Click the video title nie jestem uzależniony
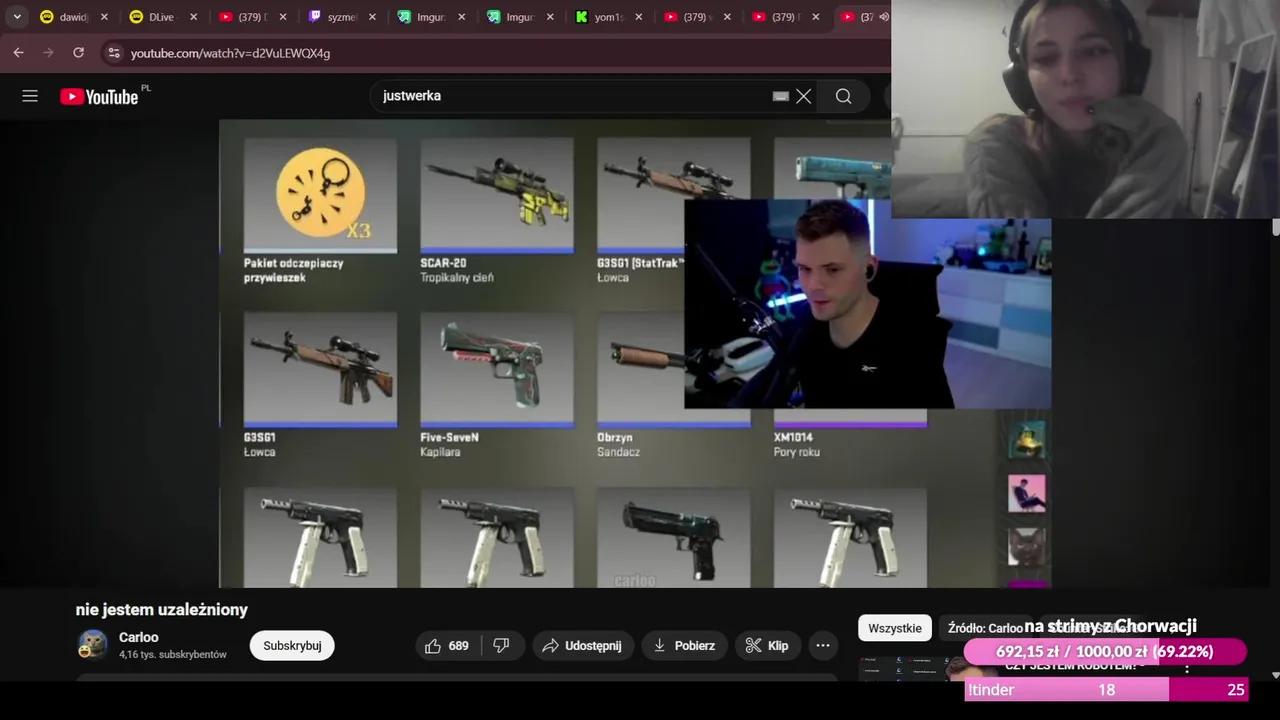Screen dimensions: 1280x720 click(x=162, y=610)
